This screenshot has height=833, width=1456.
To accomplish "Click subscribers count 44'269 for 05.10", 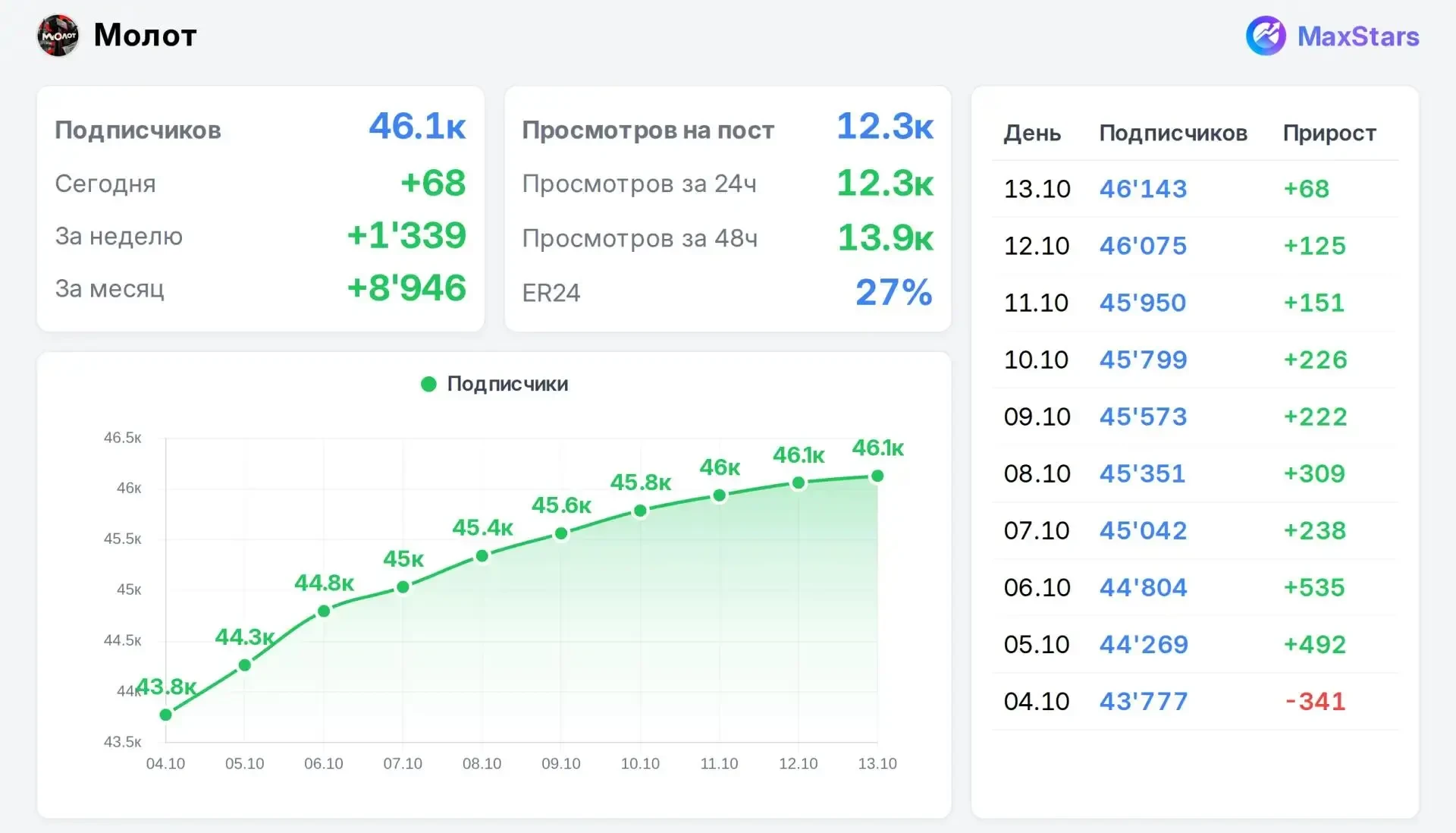I will click(1144, 643).
